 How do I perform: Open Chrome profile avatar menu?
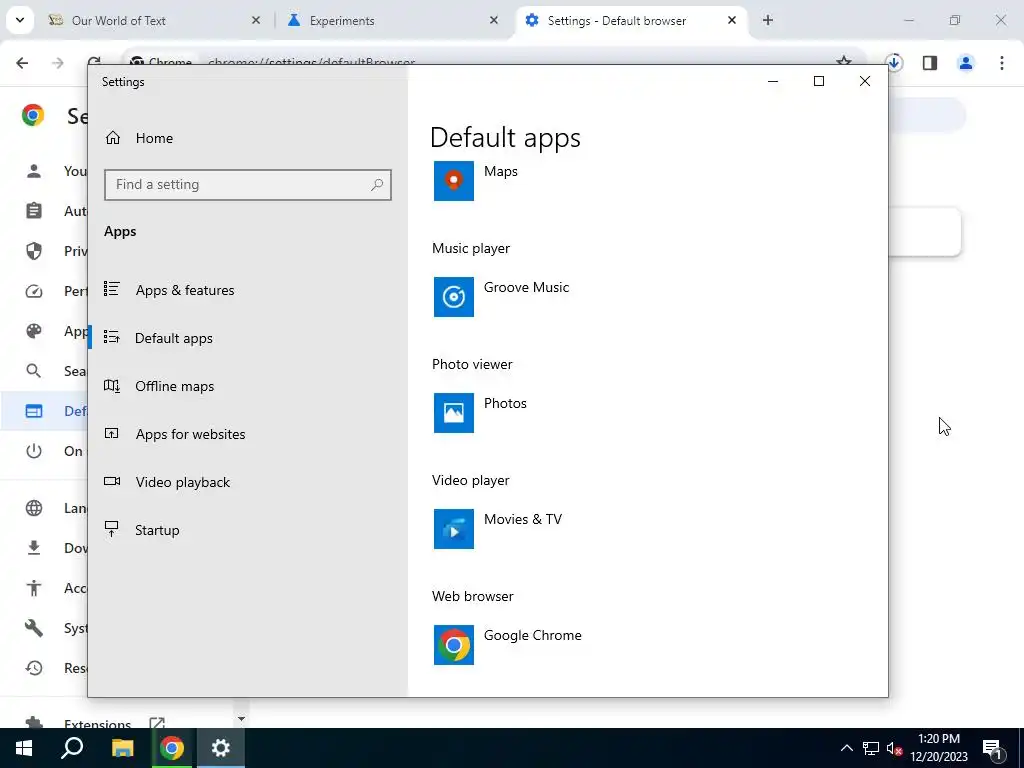(966, 63)
